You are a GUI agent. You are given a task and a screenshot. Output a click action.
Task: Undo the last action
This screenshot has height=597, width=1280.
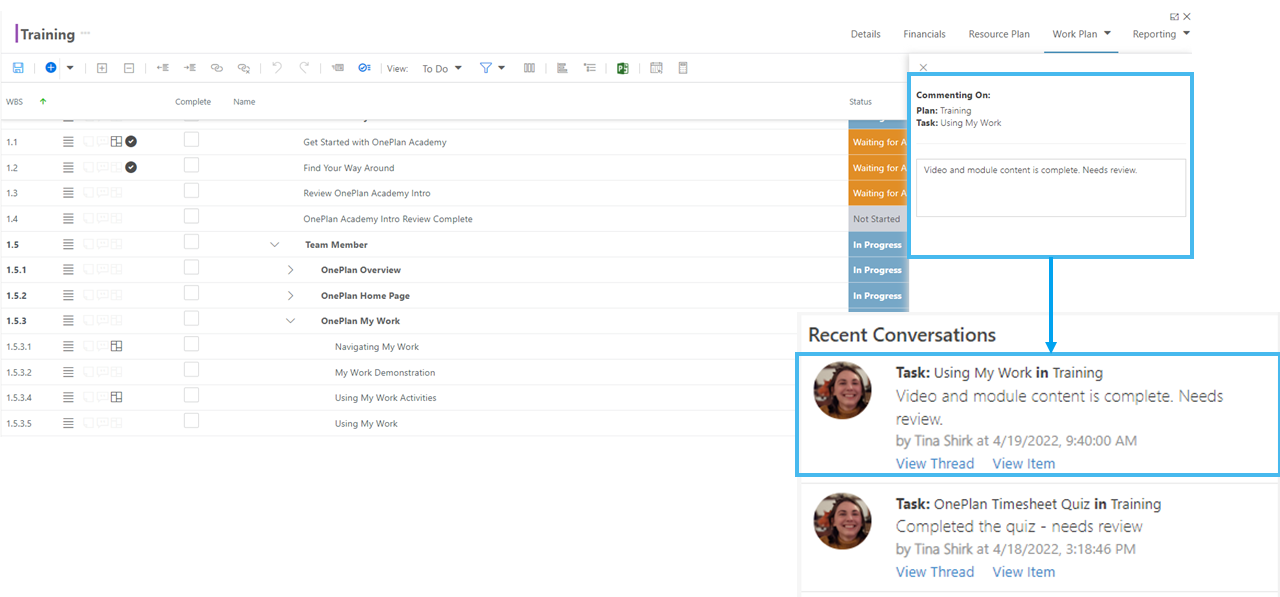[x=277, y=68]
